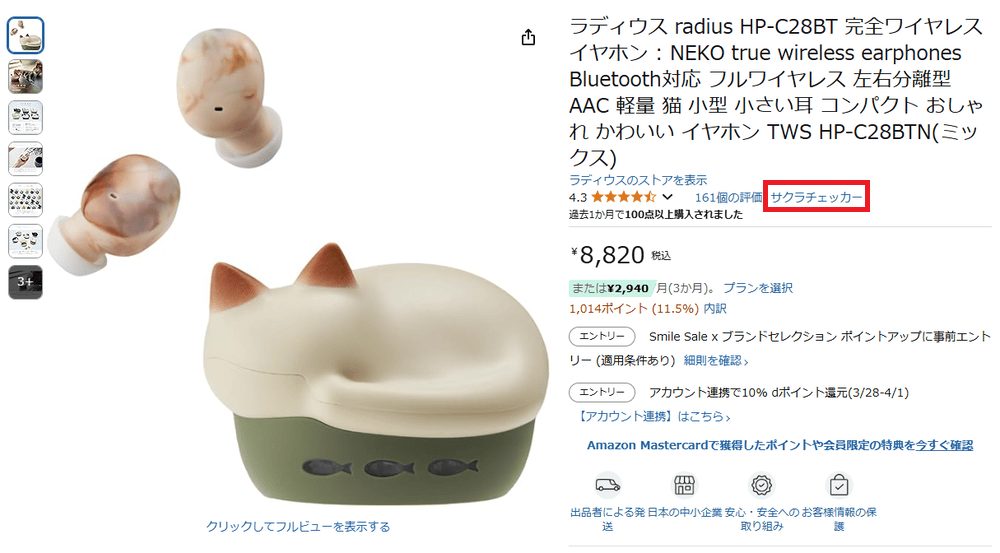This screenshot has width=1000, height=553.
Task: Visit ラディウスのストアを表示 store link
Action: 638,180
